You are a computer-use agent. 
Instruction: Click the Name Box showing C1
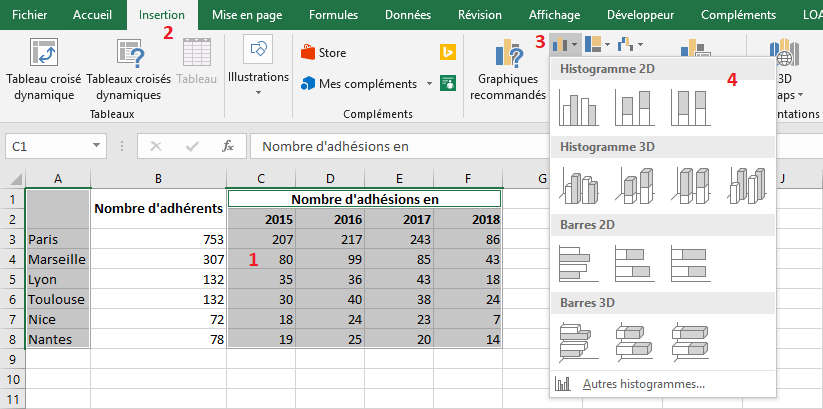46,146
